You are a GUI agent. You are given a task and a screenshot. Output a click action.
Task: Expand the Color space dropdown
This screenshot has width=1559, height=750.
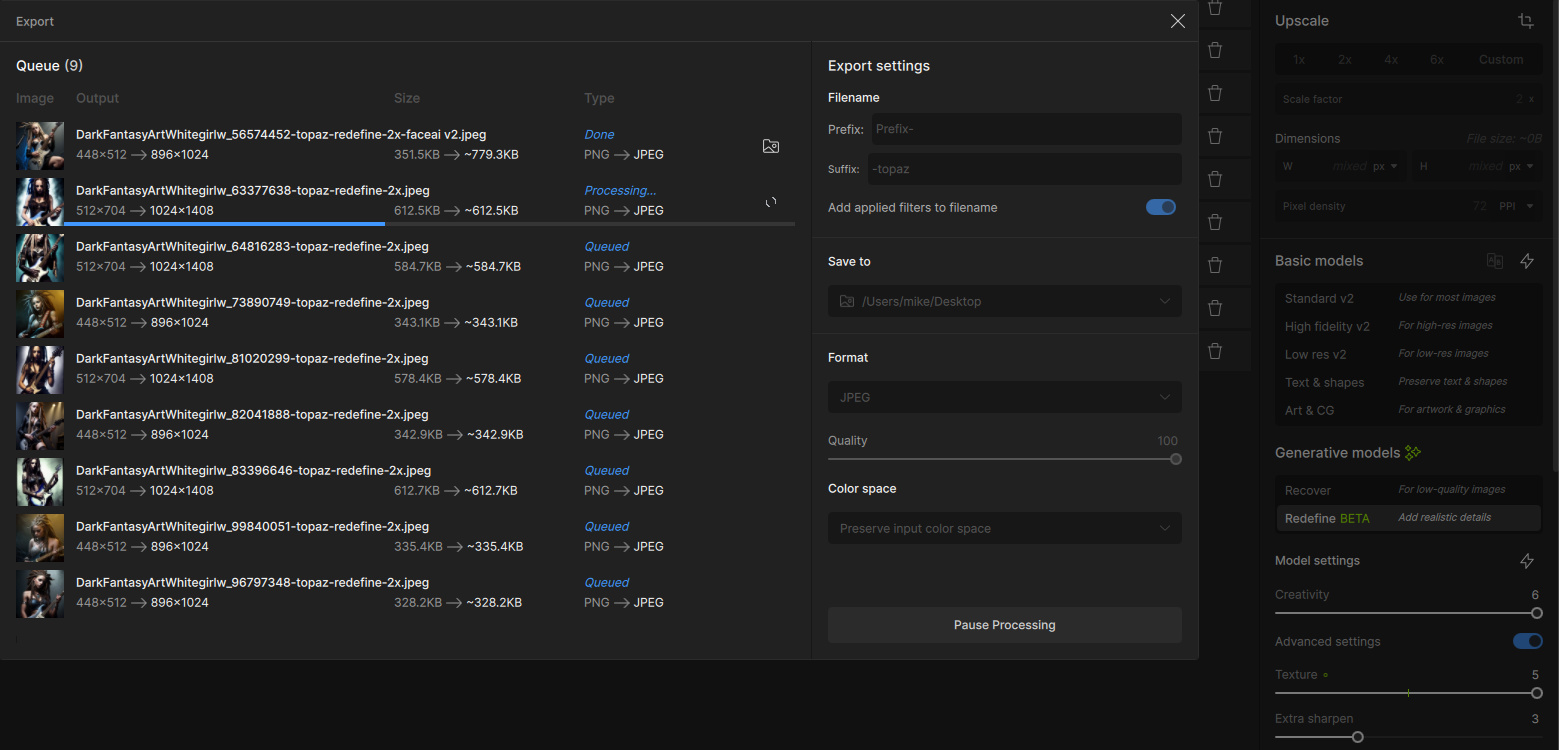[x=1004, y=528]
